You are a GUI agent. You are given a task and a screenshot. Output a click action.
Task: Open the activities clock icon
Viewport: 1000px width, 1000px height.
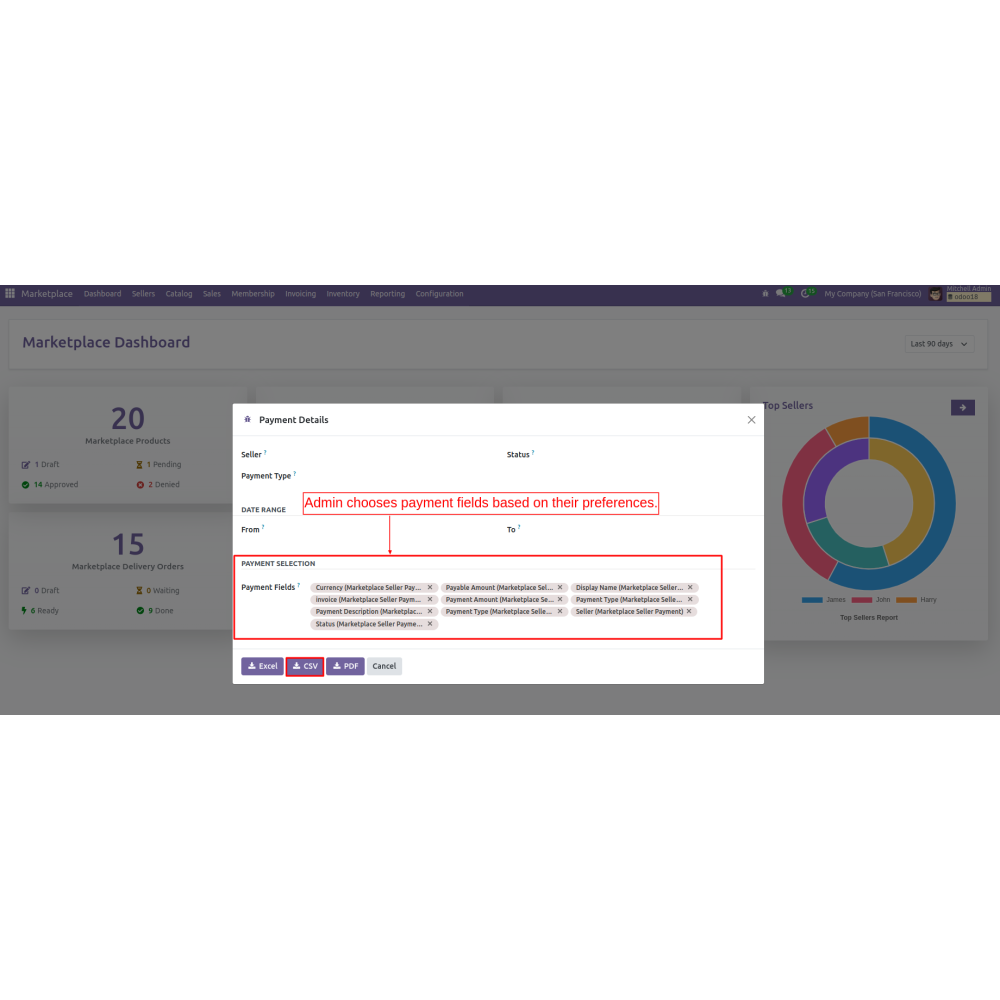pyautogui.click(x=805, y=294)
